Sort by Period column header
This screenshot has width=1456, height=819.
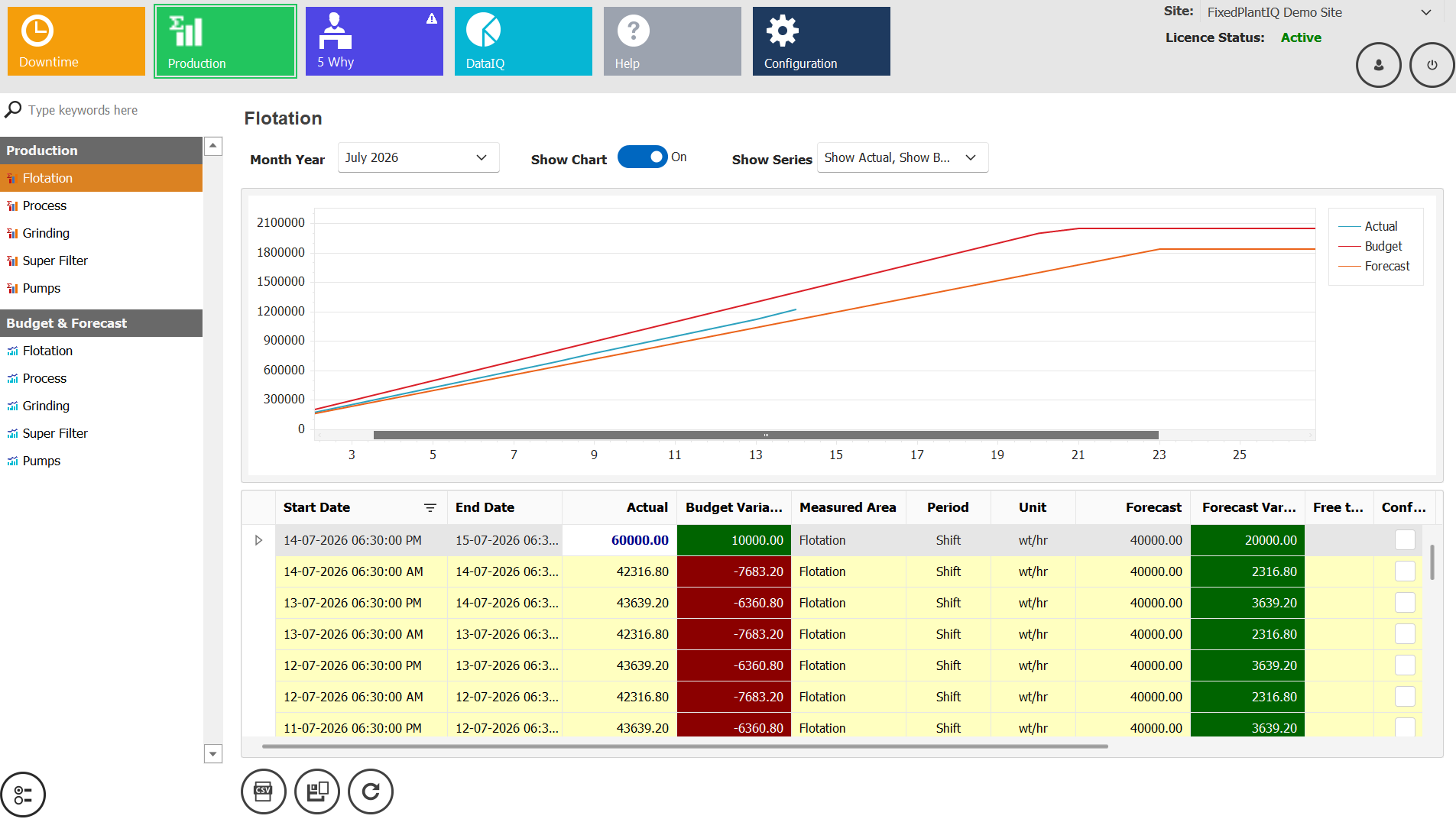(948, 507)
